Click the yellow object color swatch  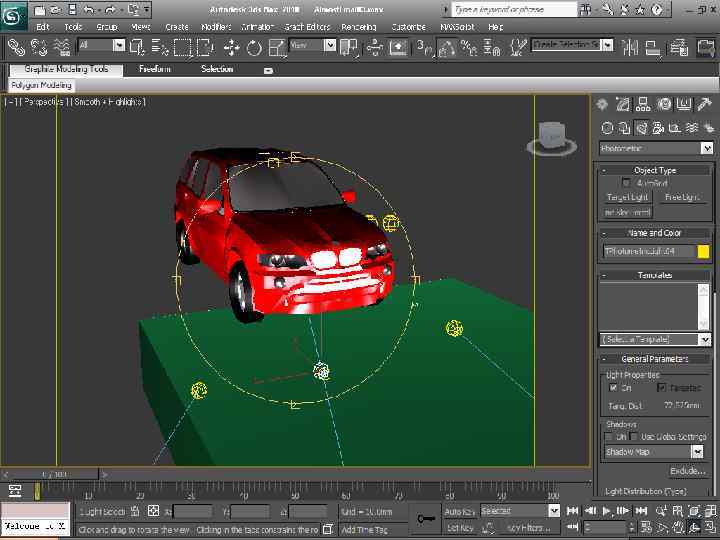[x=703, y=252]
